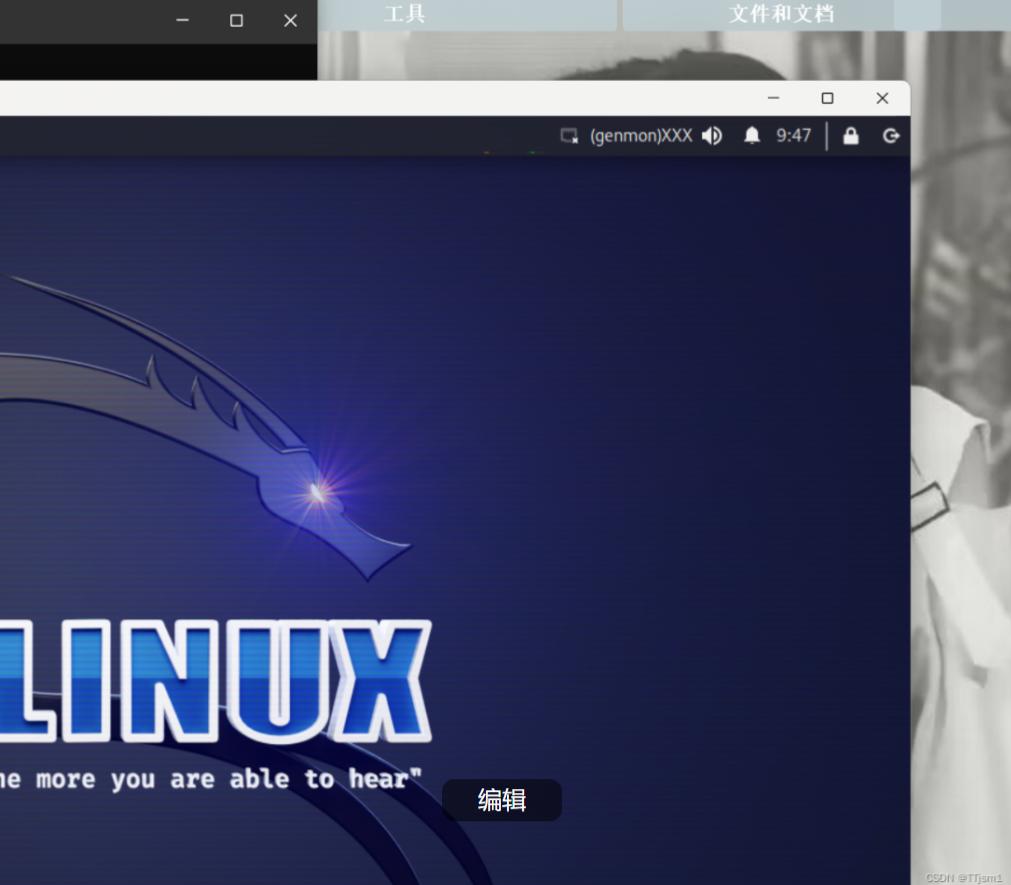This screenshot has height=885, width=1011.
Task: Minimize the Kali VM window
Action: coord(774,98)
